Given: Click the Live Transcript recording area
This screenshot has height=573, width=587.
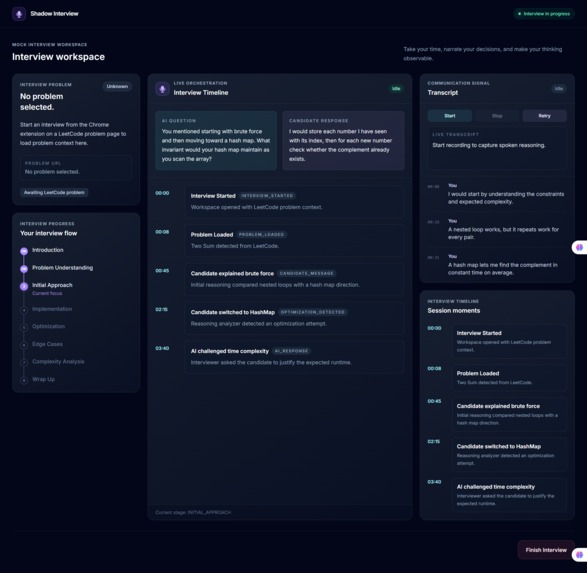Looking at the screenshot, I should tap(497, 148).
